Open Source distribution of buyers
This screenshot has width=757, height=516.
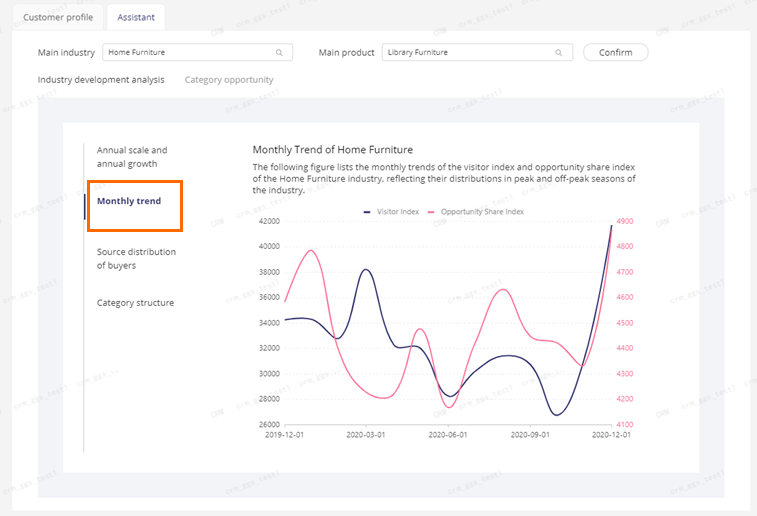136,258
